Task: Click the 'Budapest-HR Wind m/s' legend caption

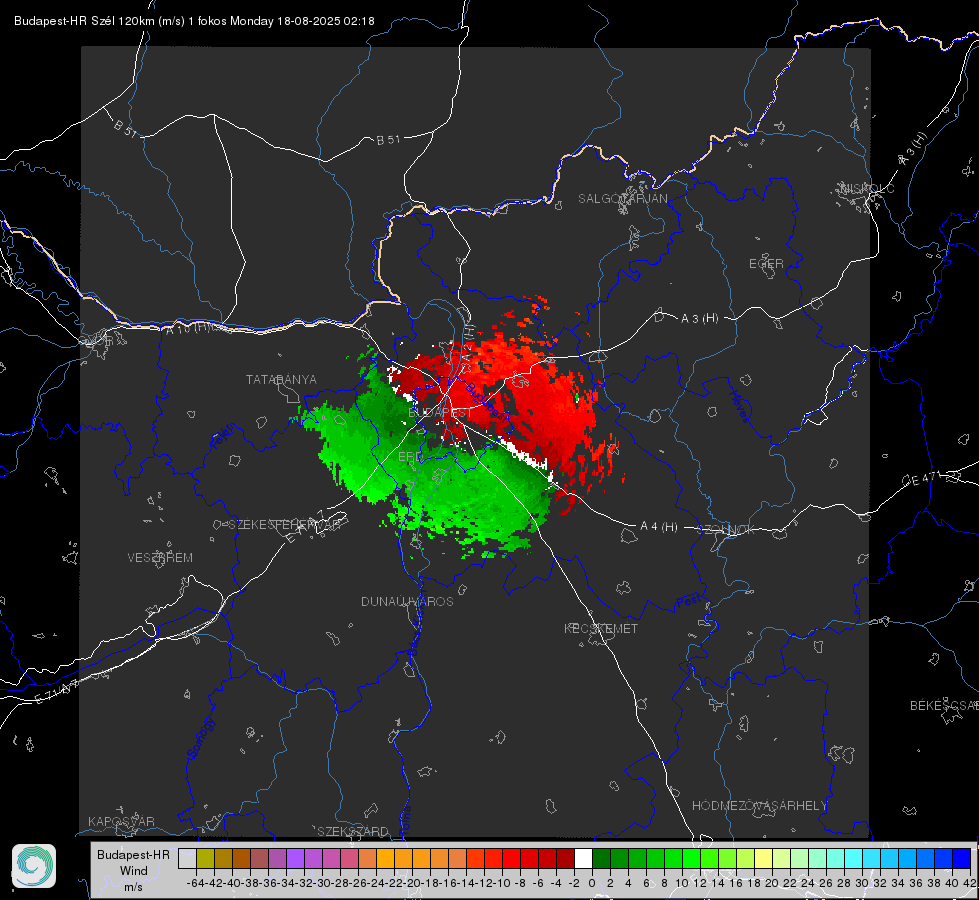Action: (133, 871)
